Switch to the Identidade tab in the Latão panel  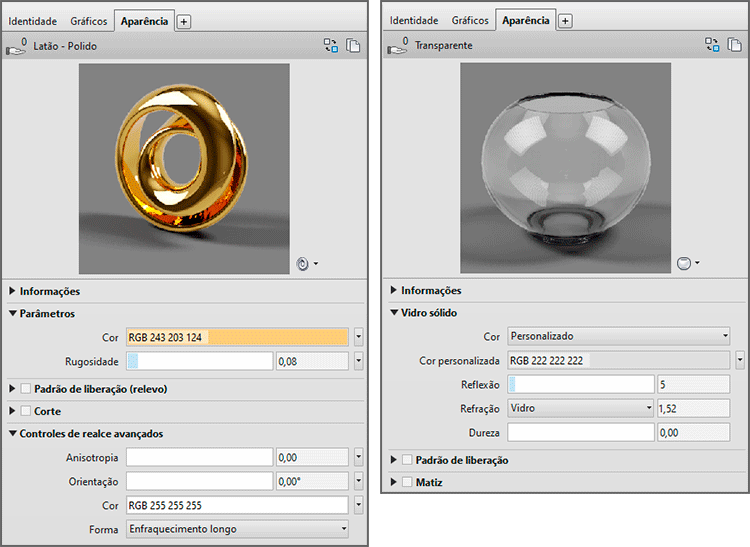[x=33, y=20]
